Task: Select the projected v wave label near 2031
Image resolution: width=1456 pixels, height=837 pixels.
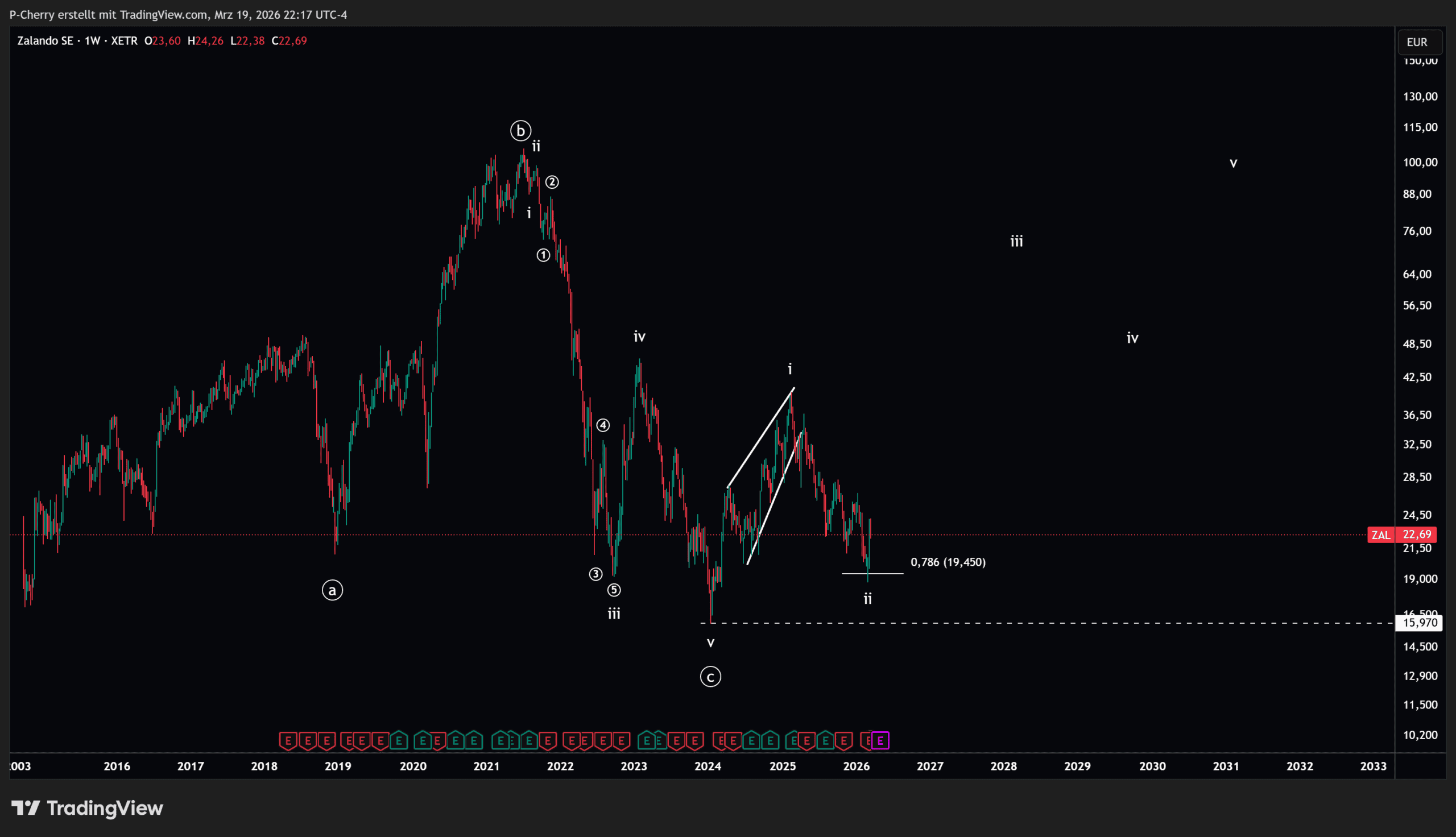Action: point(1233,163)
